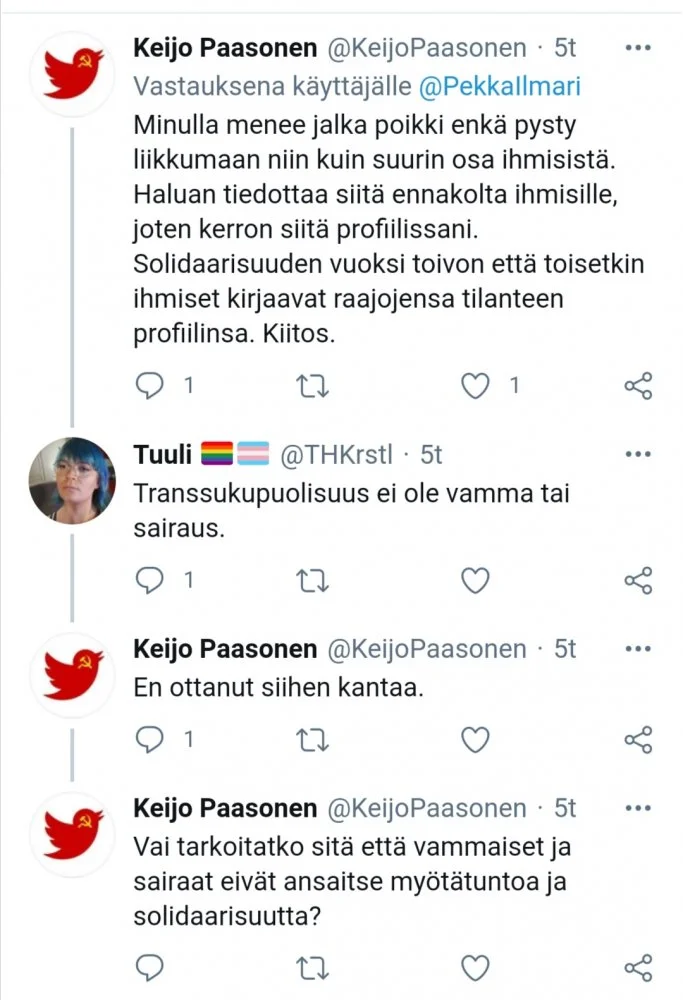The width and height of the screenshot is (683, 1000).
Task: Reply to 'En ottanut siihen kantaa' tweet
Action: click(150, 739)
